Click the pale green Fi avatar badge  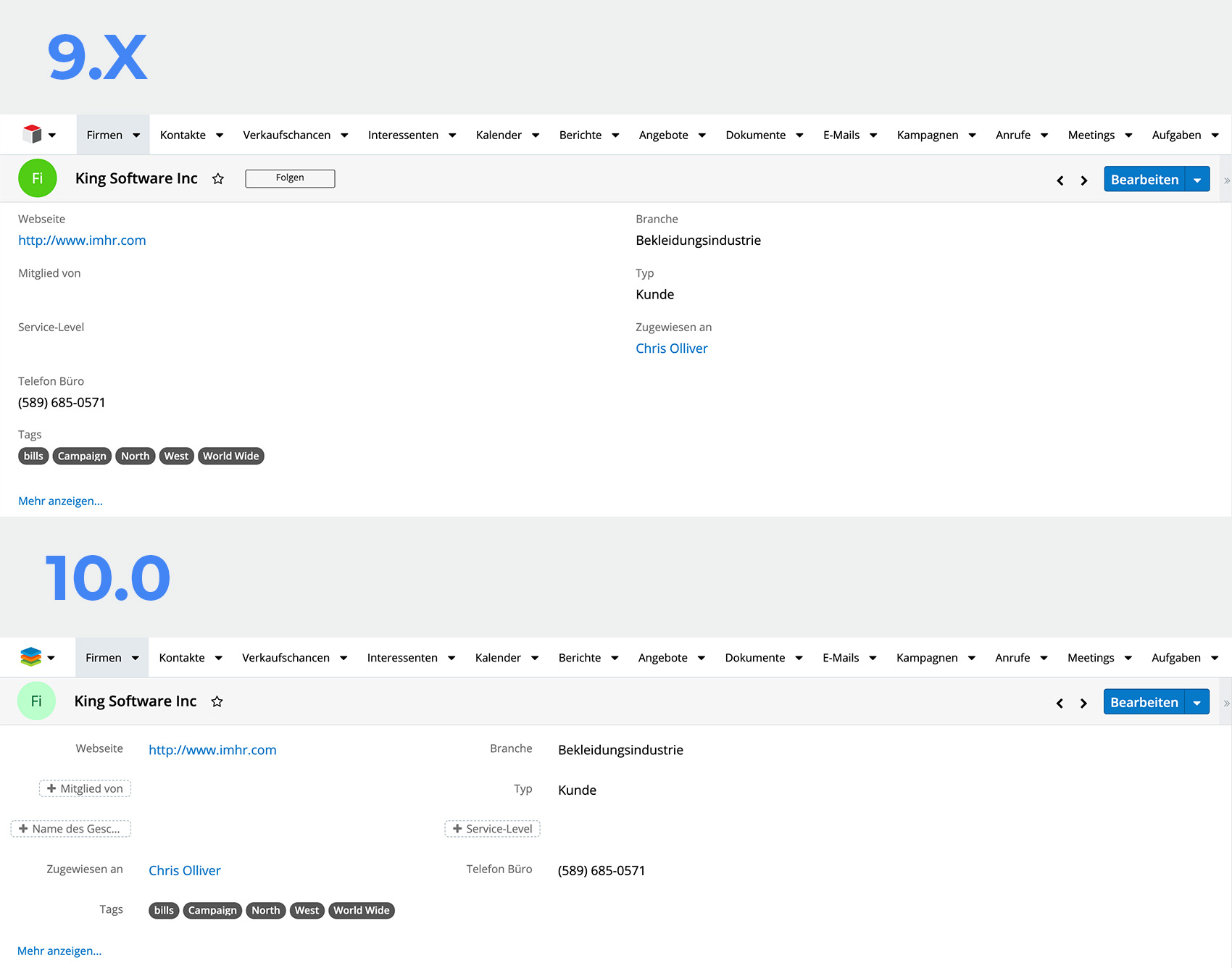(x=36, y=701)
